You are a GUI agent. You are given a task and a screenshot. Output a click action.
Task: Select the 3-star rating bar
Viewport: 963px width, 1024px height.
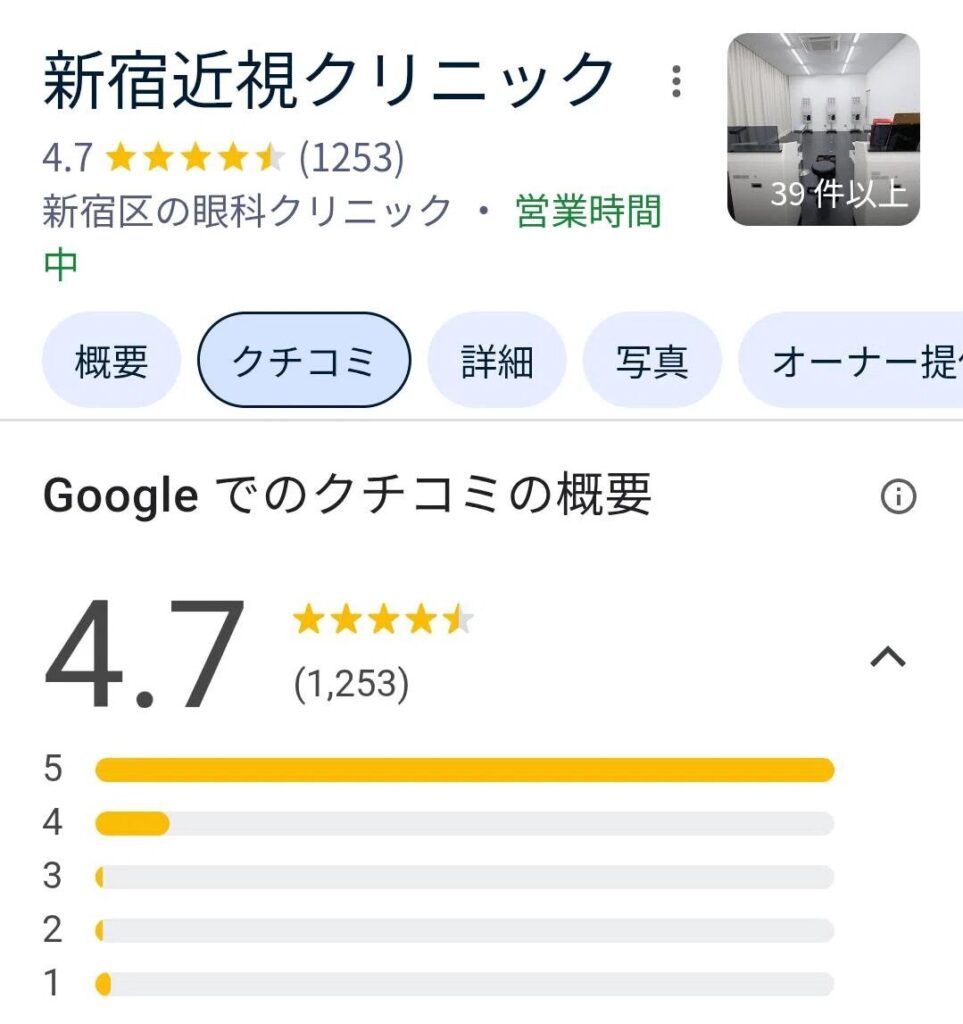point(464,877)
